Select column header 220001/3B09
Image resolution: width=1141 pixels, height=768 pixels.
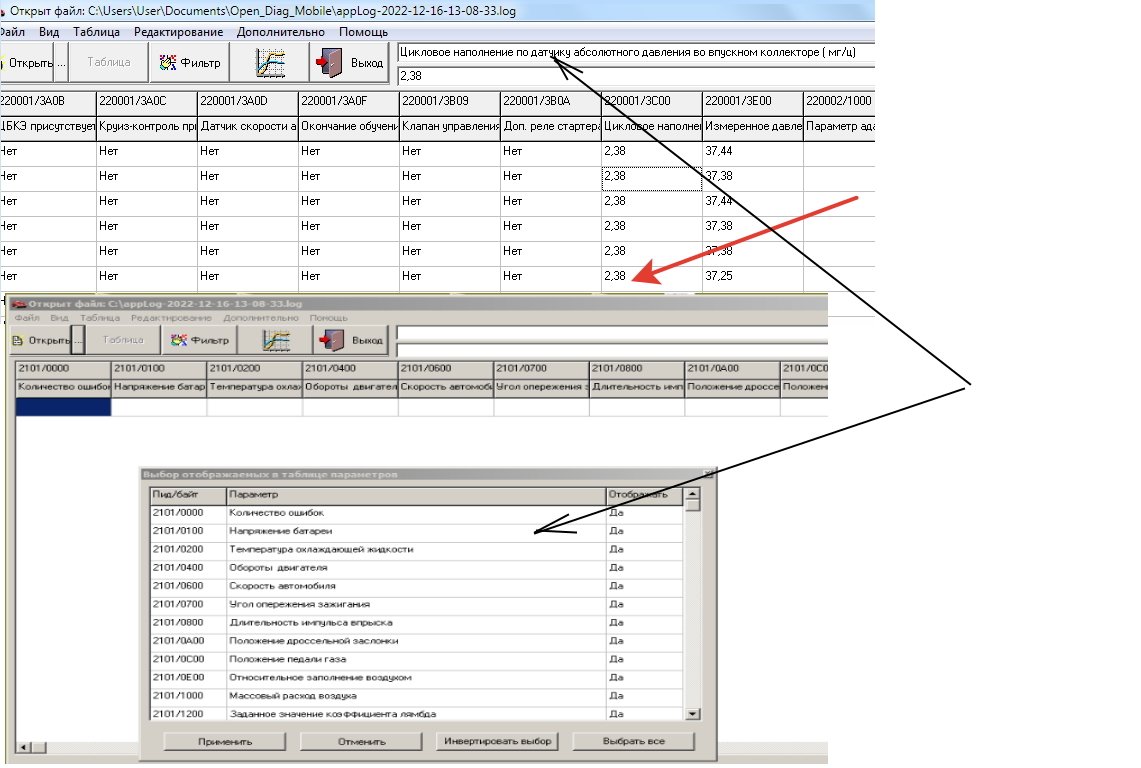pyautogui.click(x=450, y=101)
